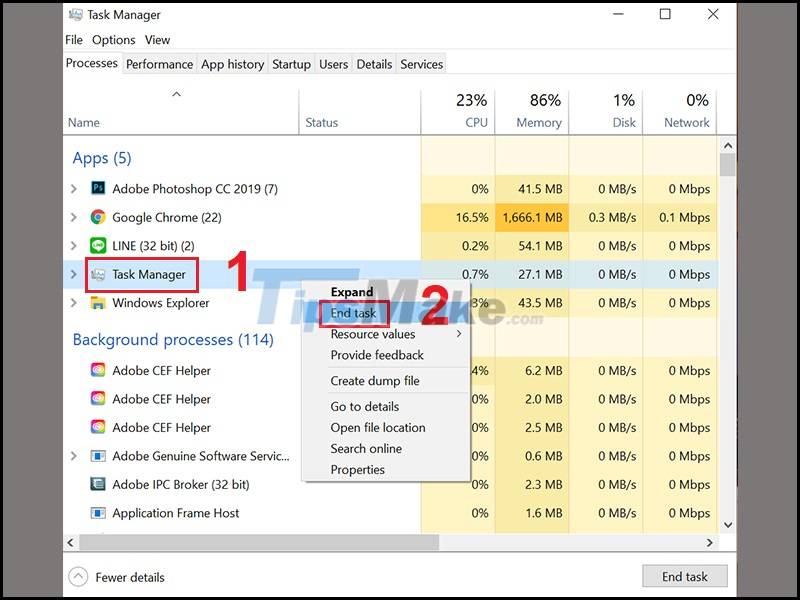800x600 pixels.
Task: Select the Windows Explorer folder icon
Action: tap(98, 302)
